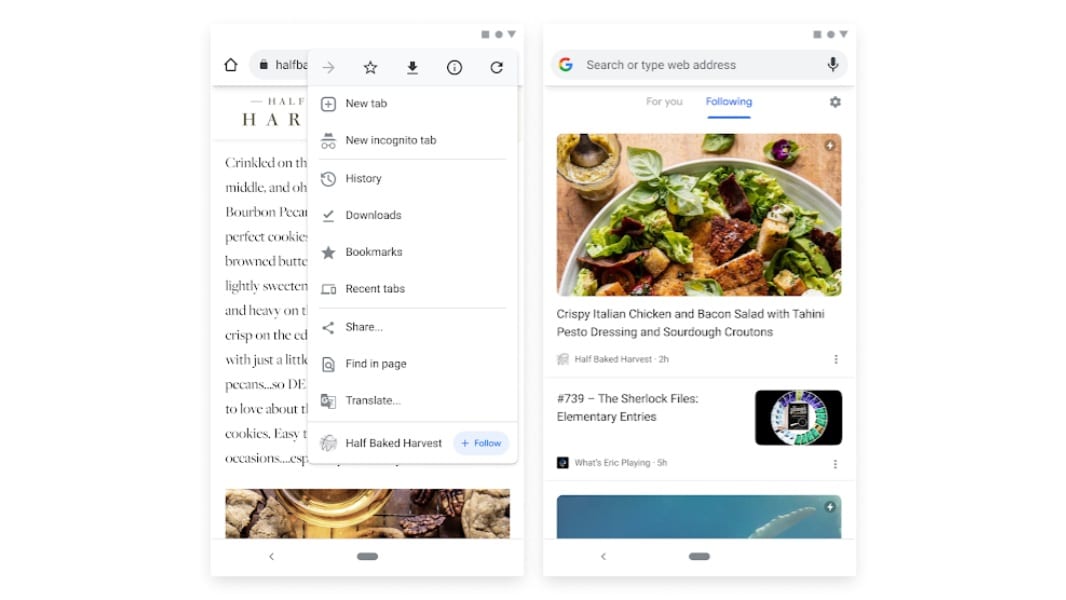Choose Translate... menu entry
Screen dimensions: 1066x600
tap(413, 401)
